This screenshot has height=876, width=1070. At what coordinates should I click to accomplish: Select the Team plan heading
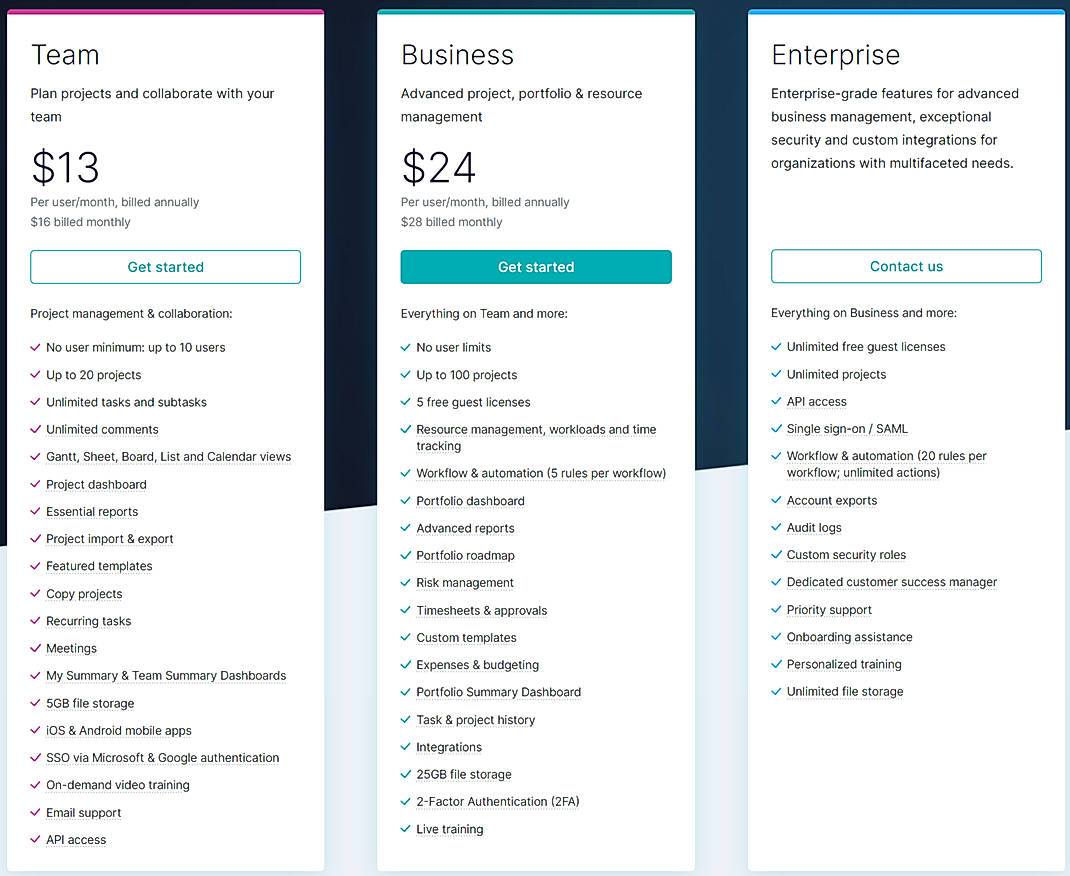65,55
